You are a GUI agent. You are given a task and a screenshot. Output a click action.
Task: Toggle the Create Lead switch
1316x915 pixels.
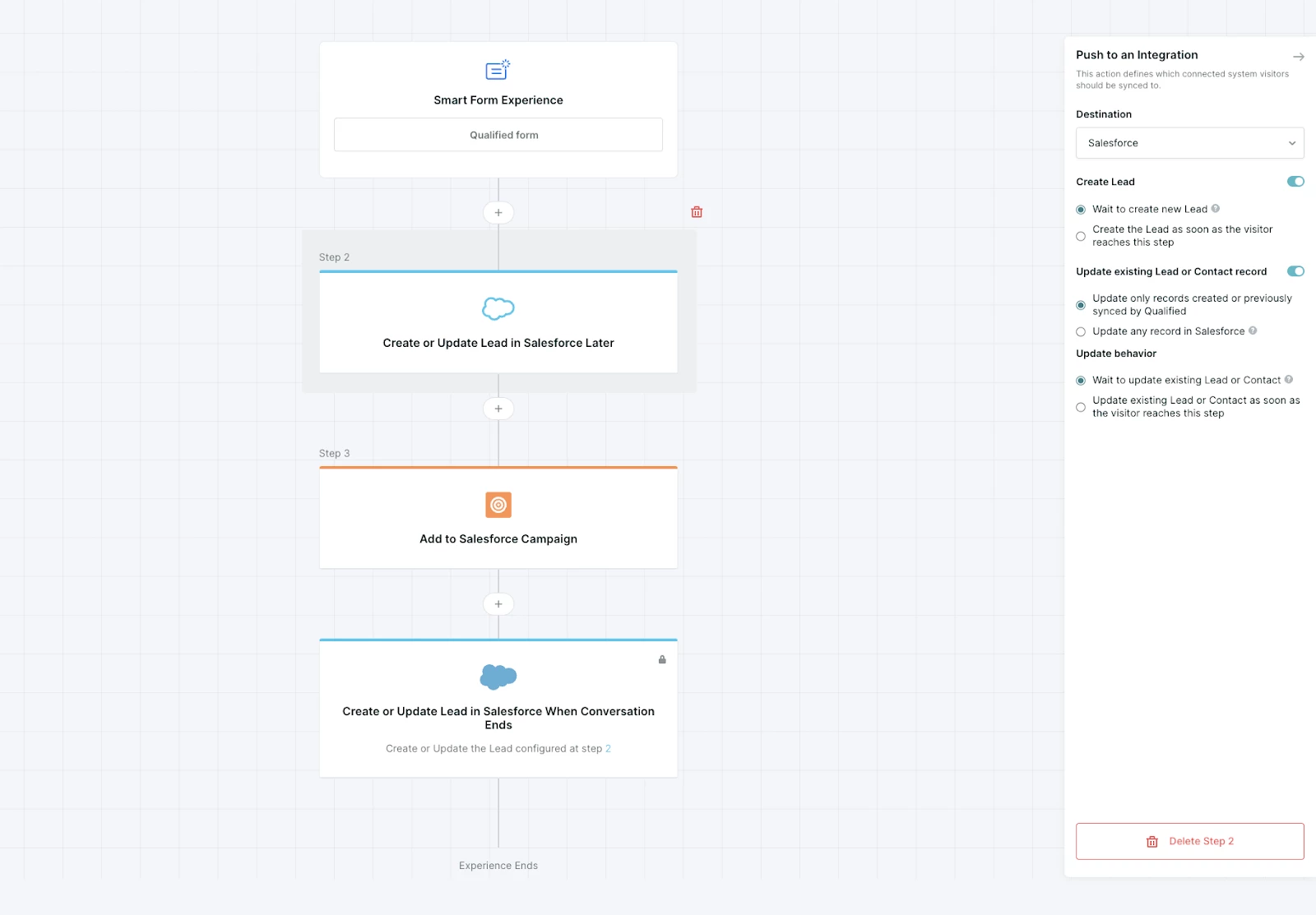click(x=1295, y=182)
